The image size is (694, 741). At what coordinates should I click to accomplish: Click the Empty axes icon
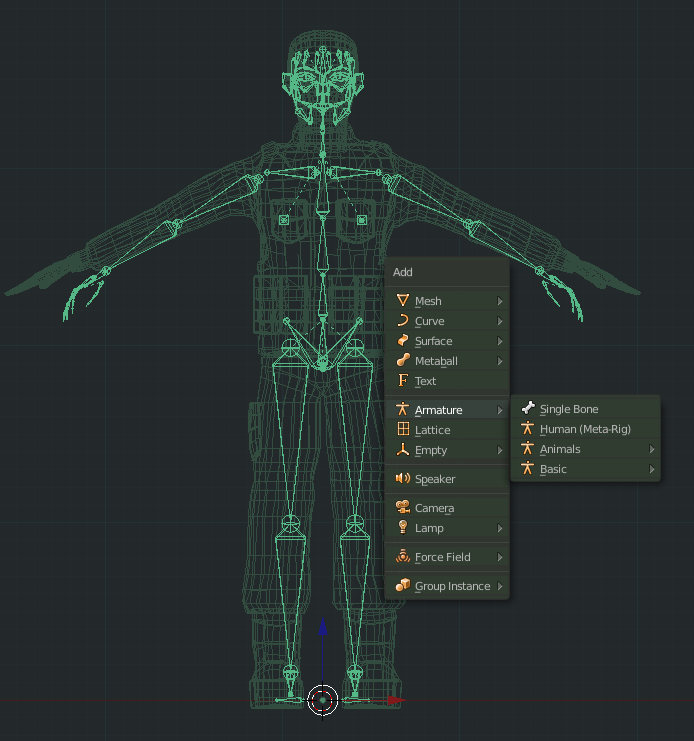(403, 449)
